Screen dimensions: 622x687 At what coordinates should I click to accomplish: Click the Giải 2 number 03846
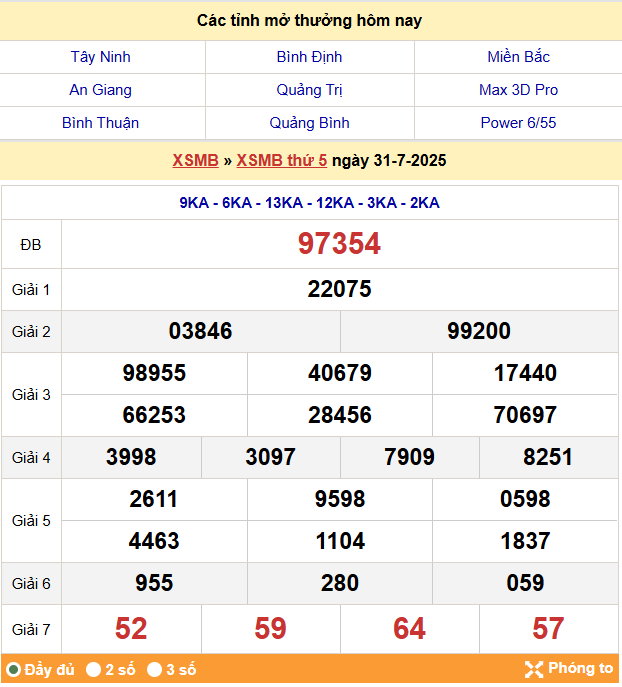click(x=200, y=331)
